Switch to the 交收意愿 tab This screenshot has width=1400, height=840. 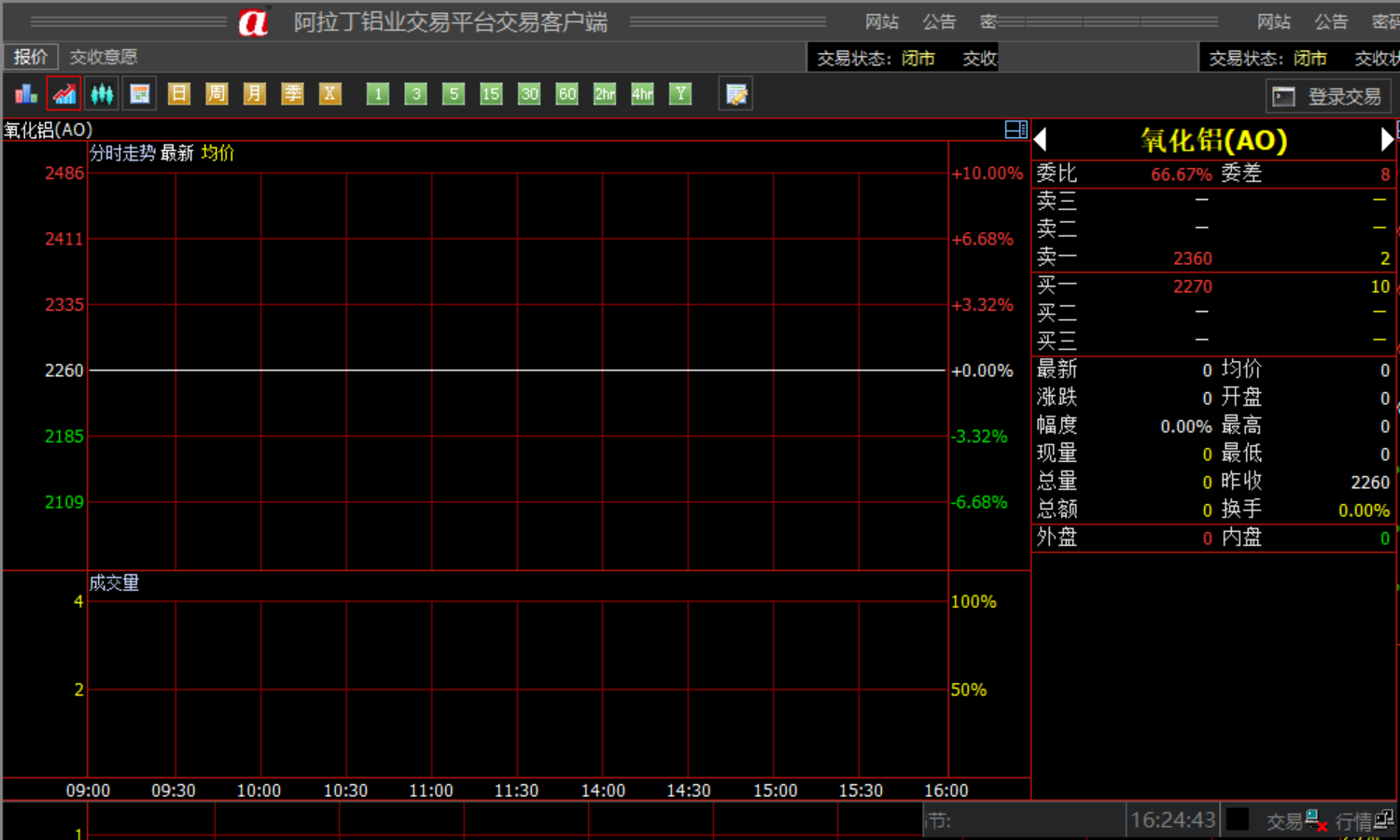click(x=104, y=57)
